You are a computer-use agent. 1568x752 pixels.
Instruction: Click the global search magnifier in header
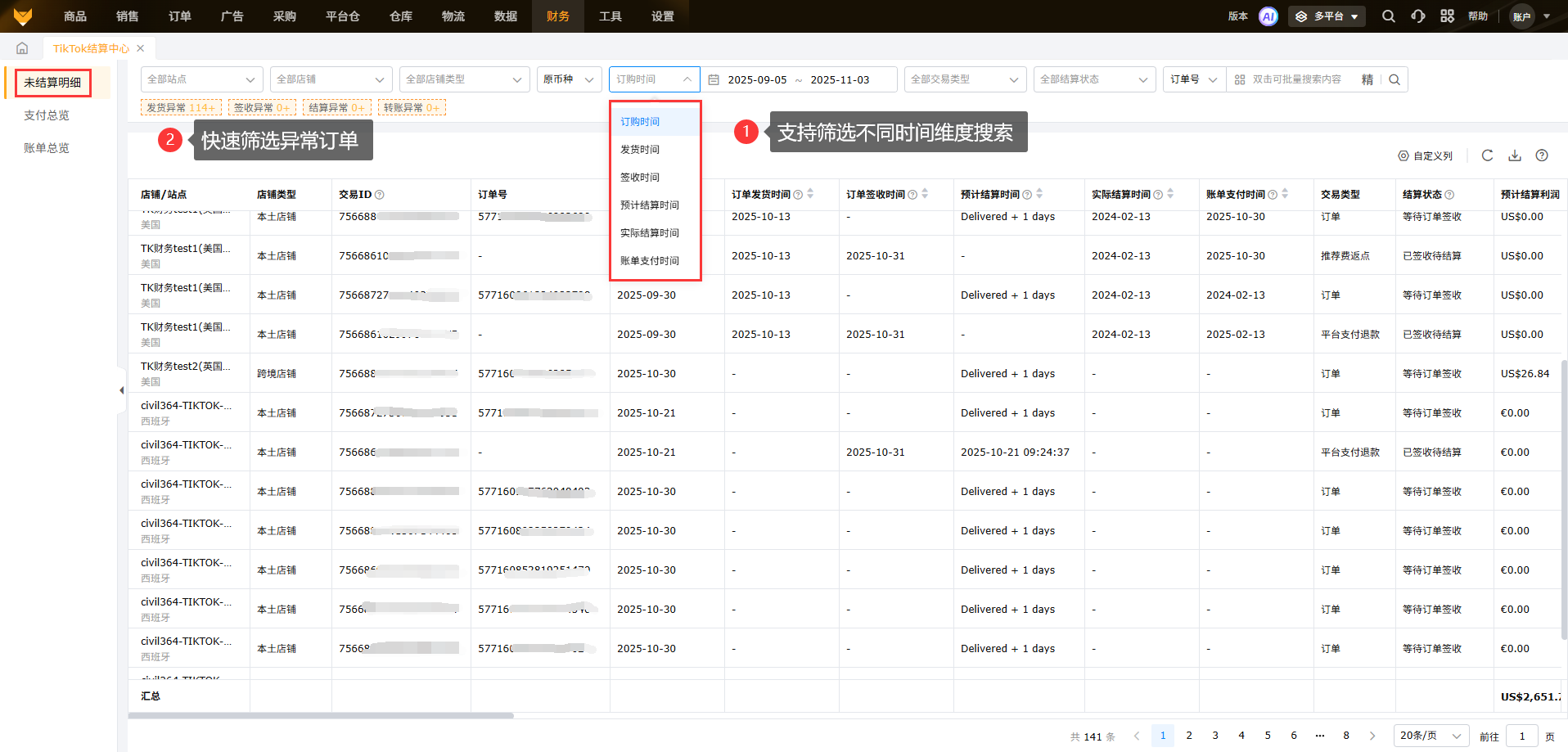(1389, 16)
